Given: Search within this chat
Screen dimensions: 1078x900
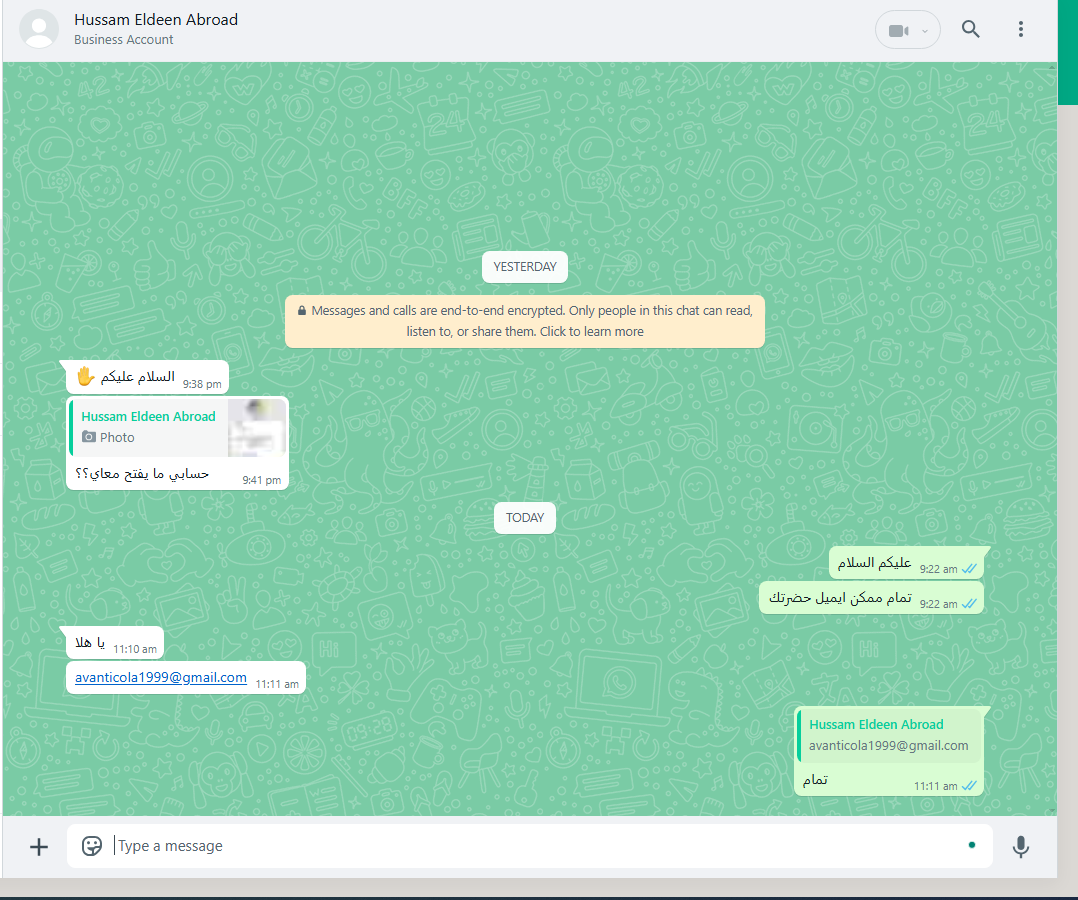Looking at the screenshot, I should pyautogui.click(x=970, y=29).
